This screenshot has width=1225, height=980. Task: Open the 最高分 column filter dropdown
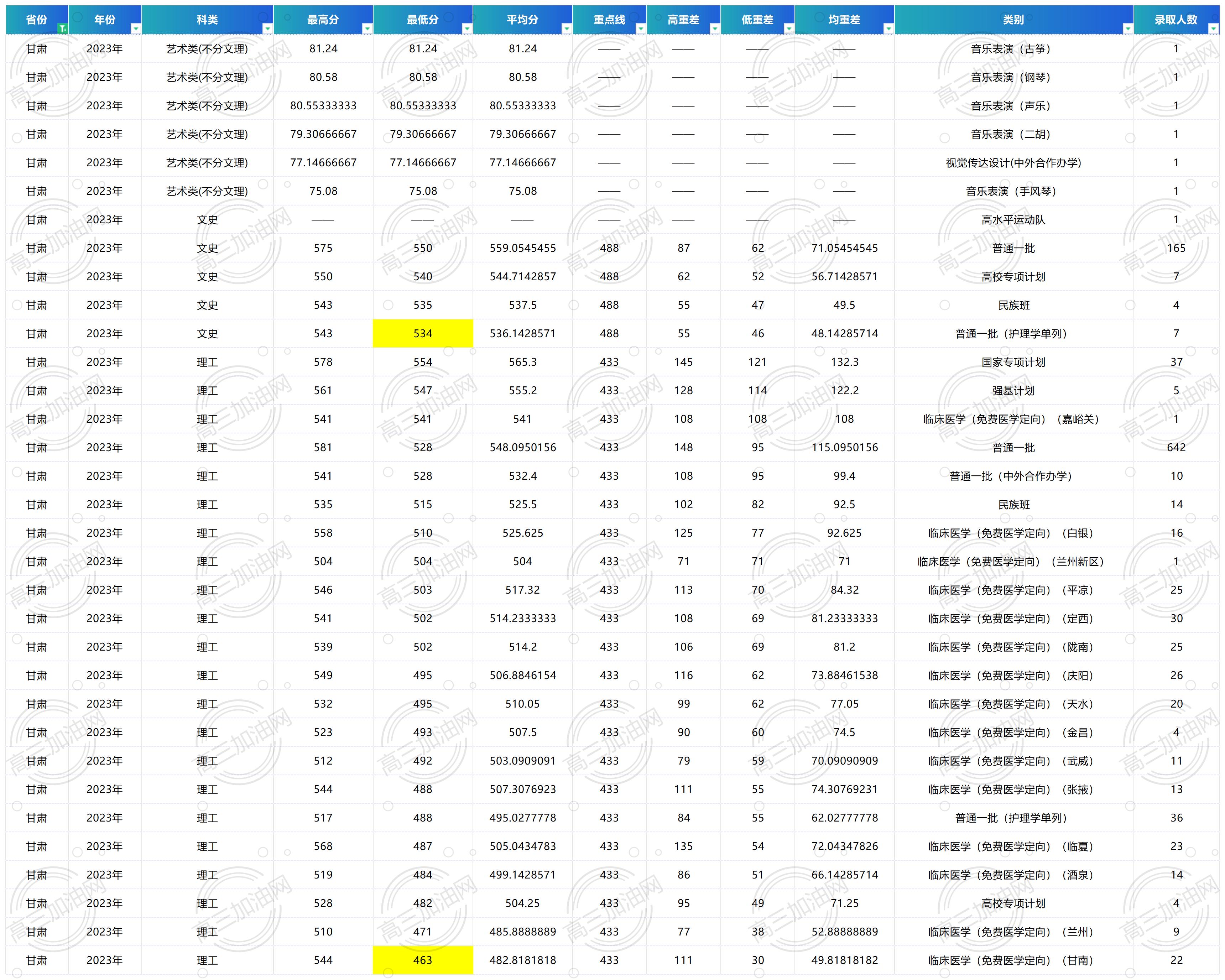(x=367, y=28)
